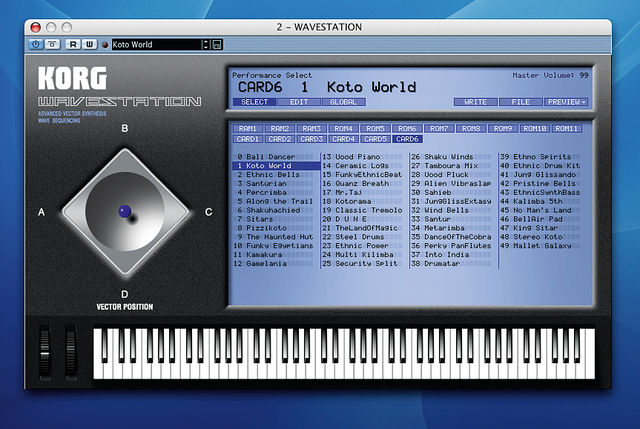Click the FILE button
Image resolution: width=640 pixels, height=429 pixels.
tap(520, 102)
